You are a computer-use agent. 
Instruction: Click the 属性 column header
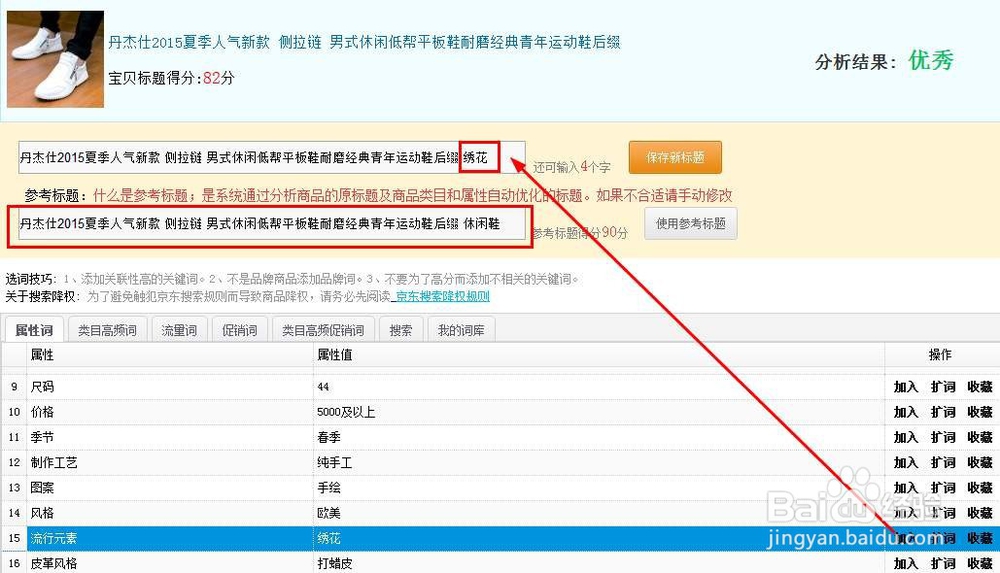pos(170,355)
